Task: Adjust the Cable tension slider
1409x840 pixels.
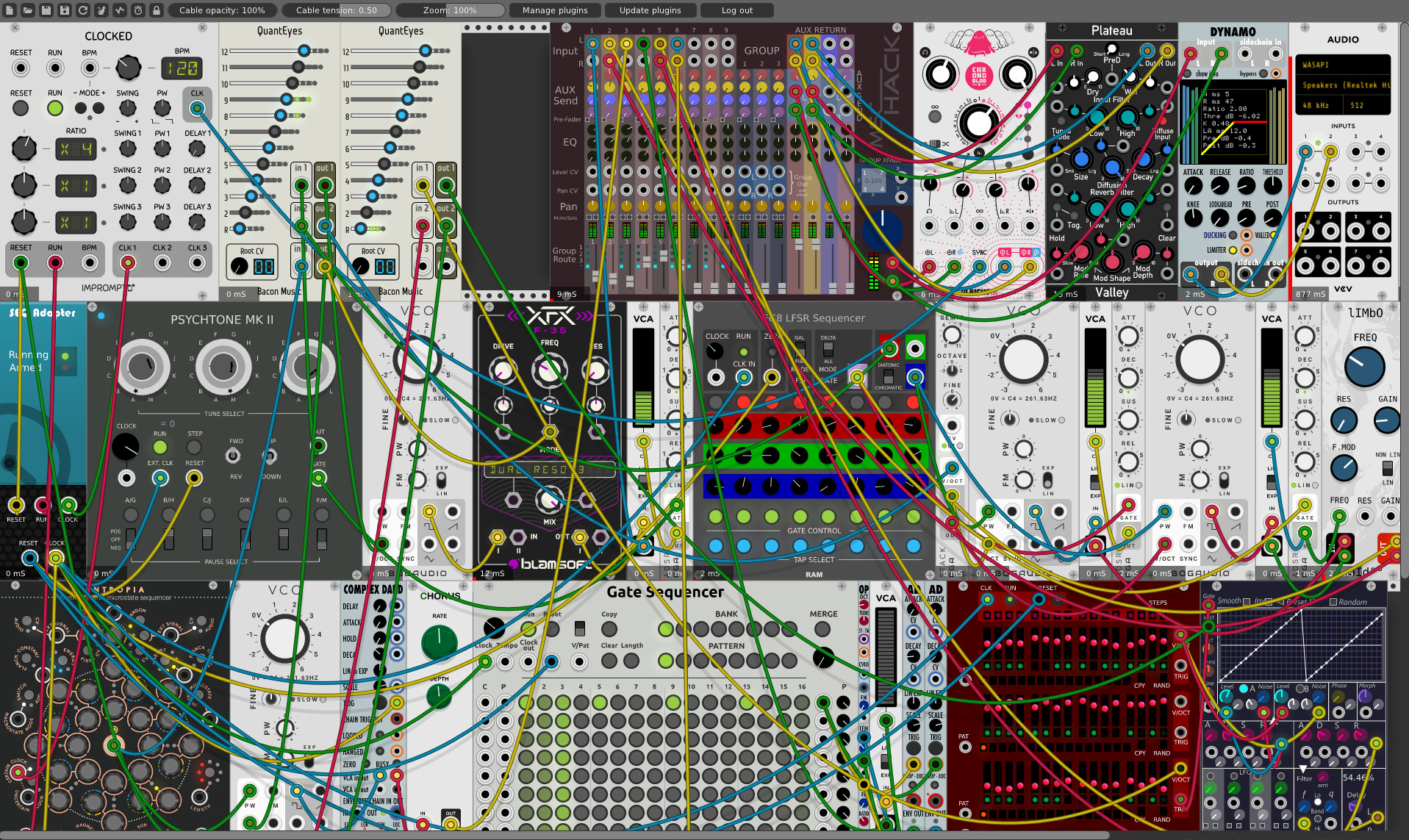Action: (x=337, y=10)
